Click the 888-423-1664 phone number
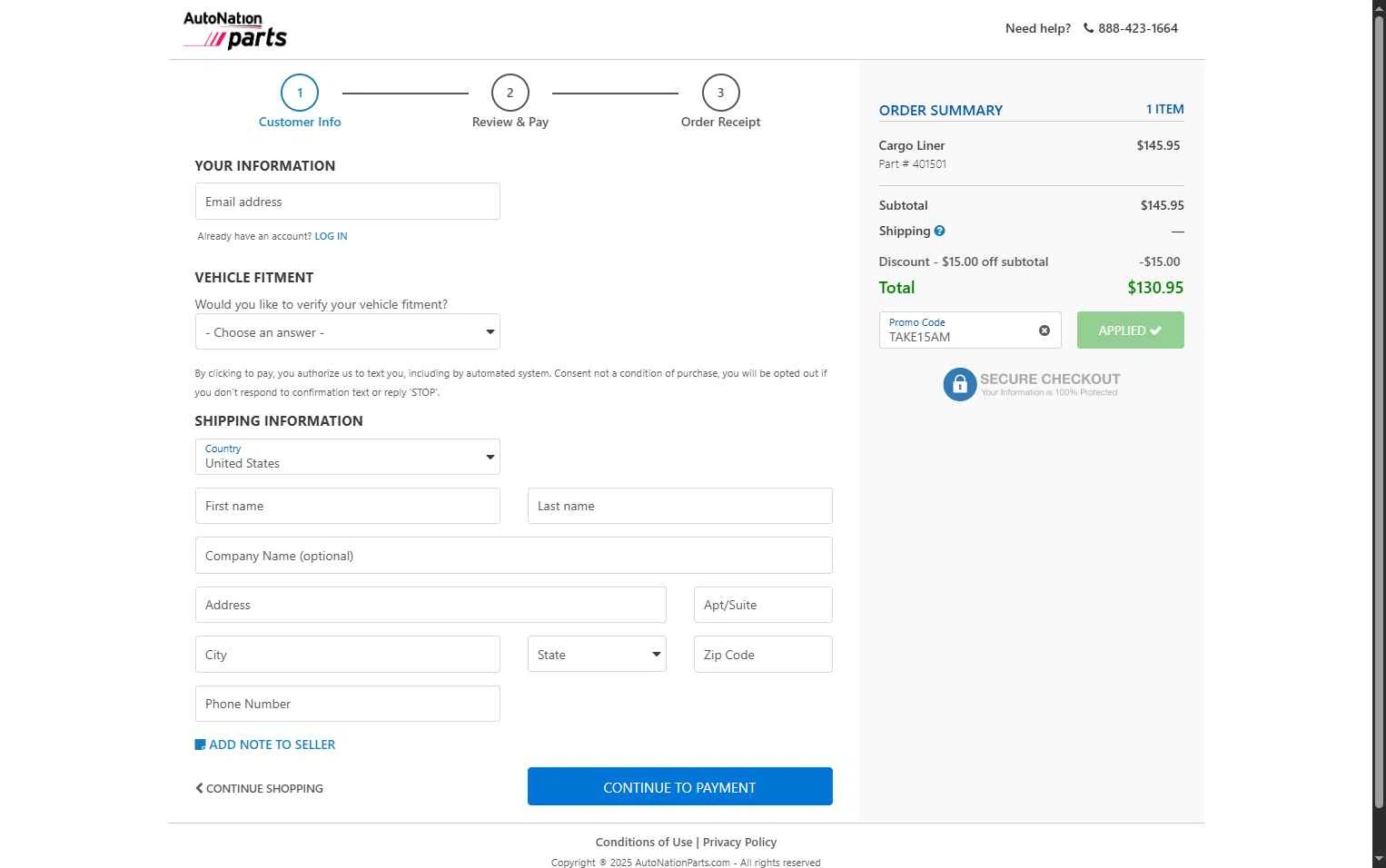The height and width of the screenshot is (868, 1386). click(1137, 28)
